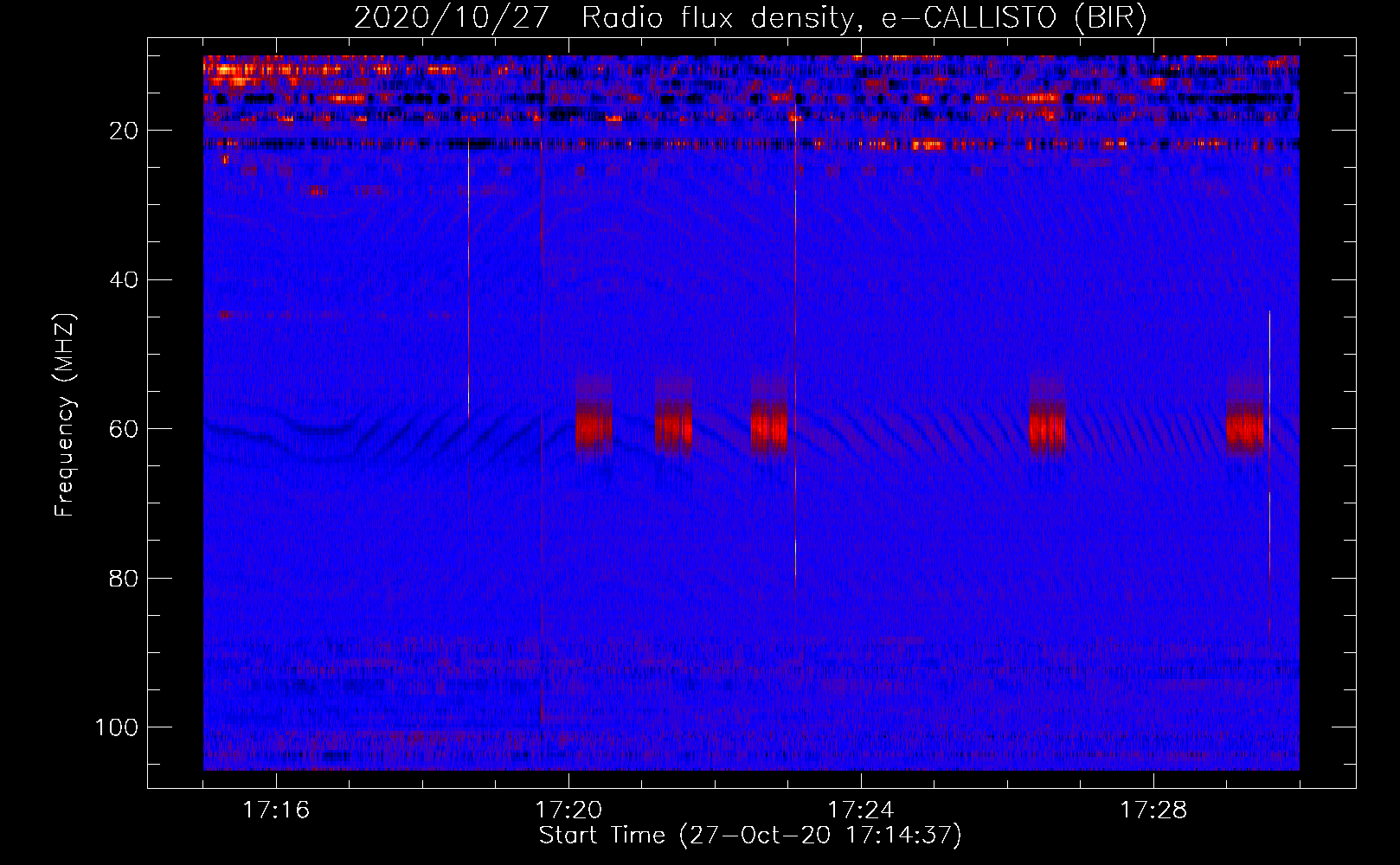Viewport: 1400px width, 865px height.
Task: Click the '40' frequency tick label
Action: [x=124, y=280]
